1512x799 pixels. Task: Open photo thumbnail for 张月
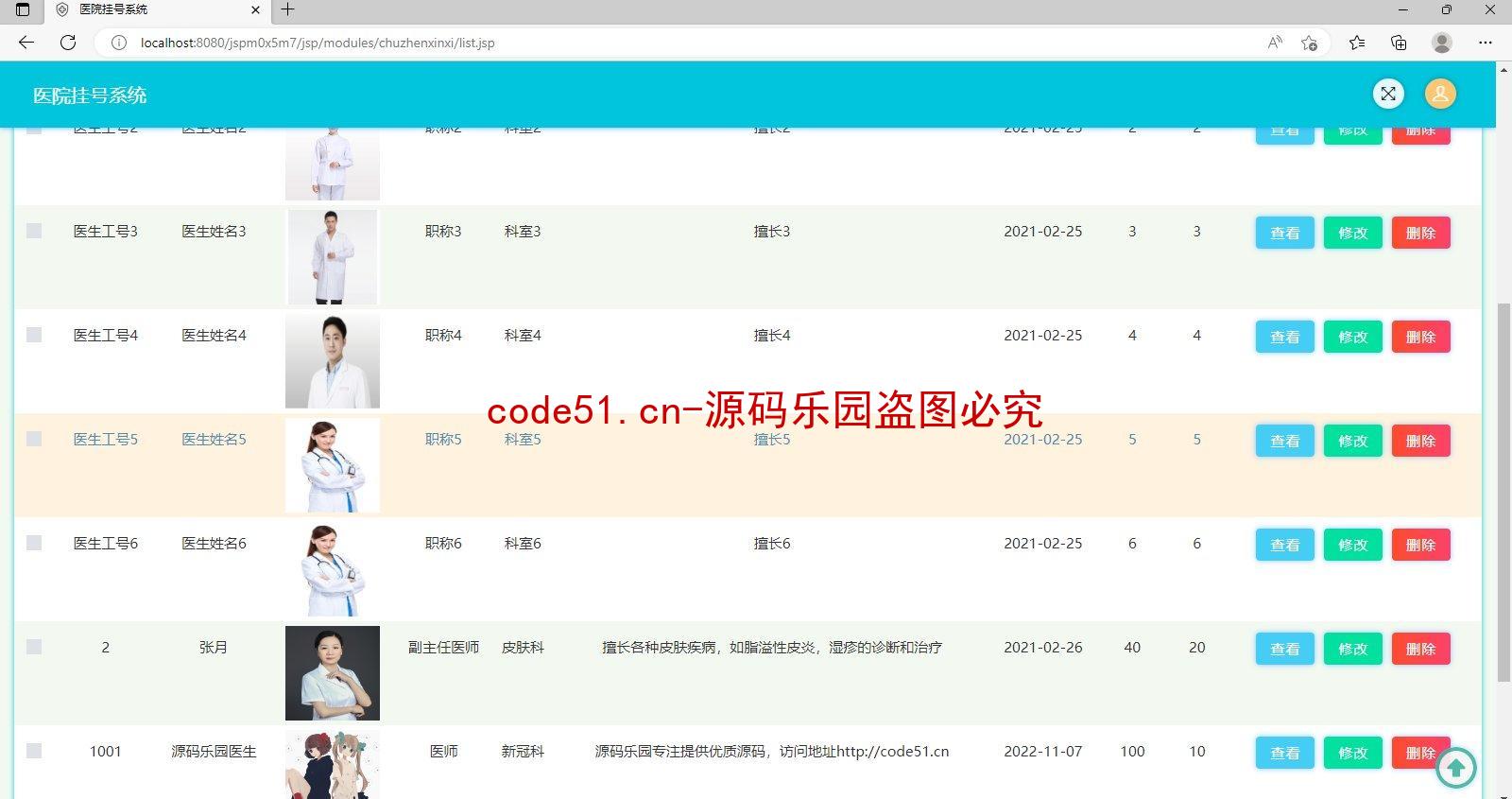pos(333,673)
